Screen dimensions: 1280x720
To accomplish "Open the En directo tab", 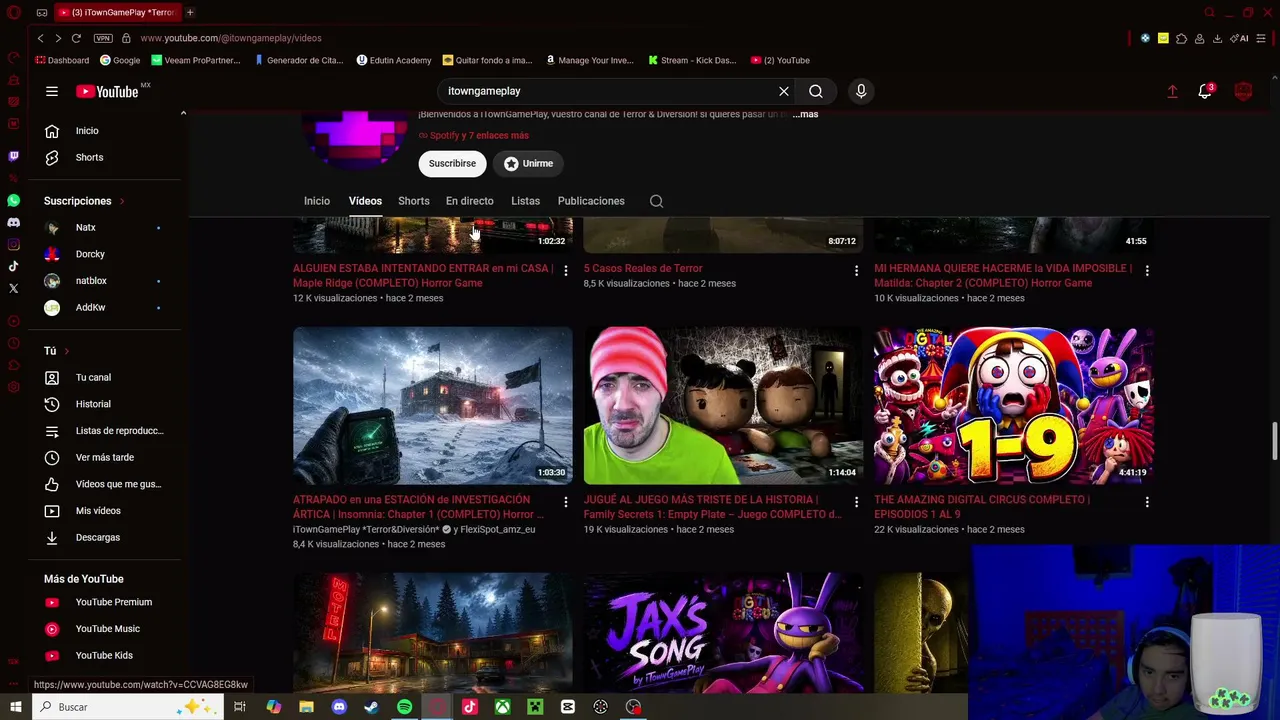I will click(x=470, y=201).
